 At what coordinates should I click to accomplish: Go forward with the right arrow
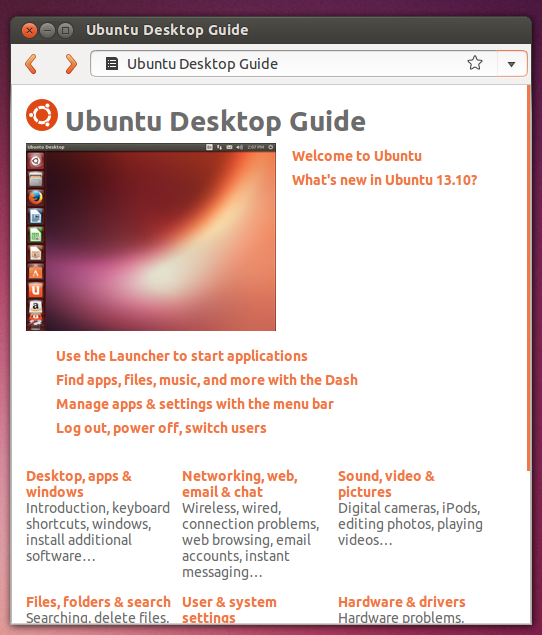point(71,64)
